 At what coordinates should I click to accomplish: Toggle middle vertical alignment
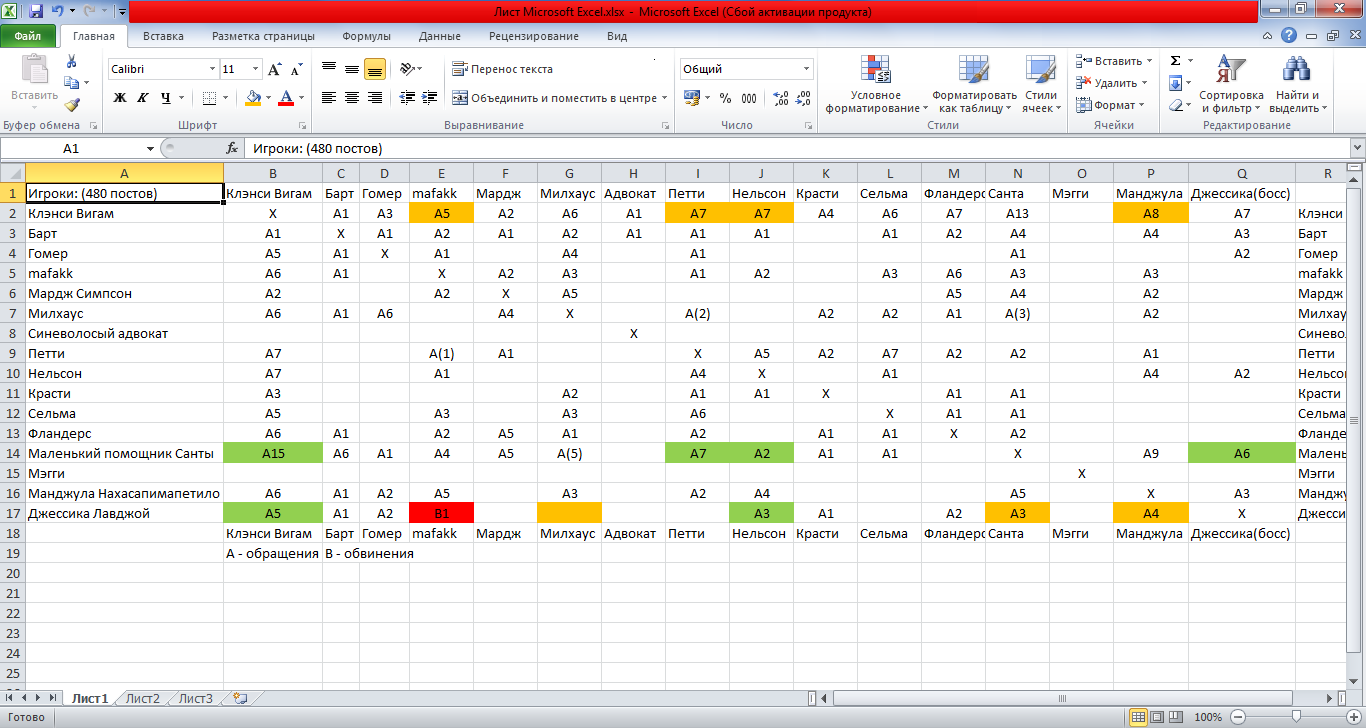[x=351, y=70]
